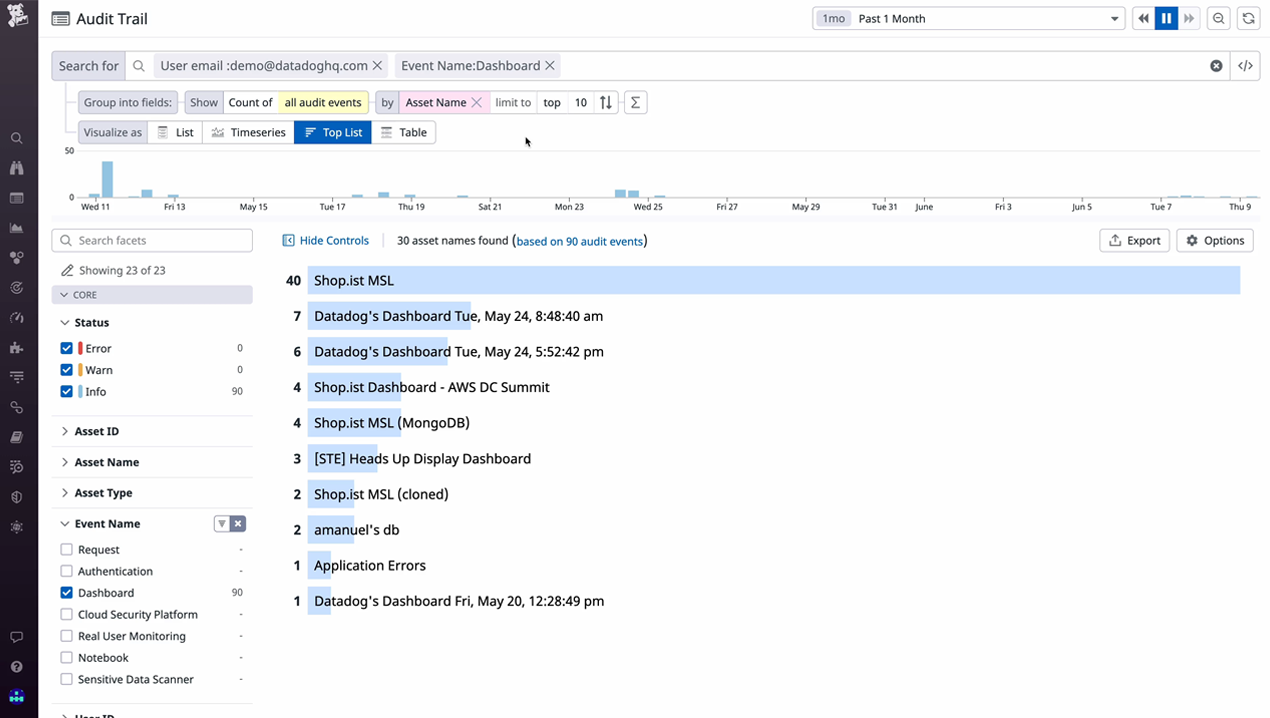
Task: Check the Request event name checkbox
Action: (x=66, y=550)
